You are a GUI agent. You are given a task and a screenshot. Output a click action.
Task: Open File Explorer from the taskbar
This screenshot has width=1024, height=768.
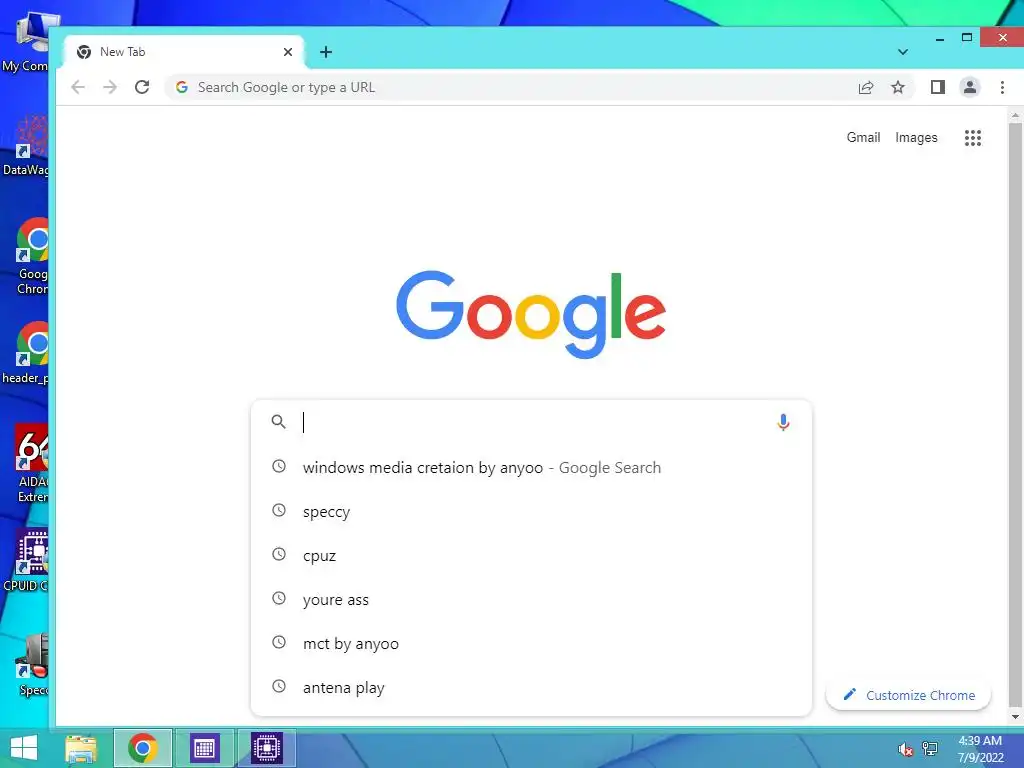click(81, 748)
